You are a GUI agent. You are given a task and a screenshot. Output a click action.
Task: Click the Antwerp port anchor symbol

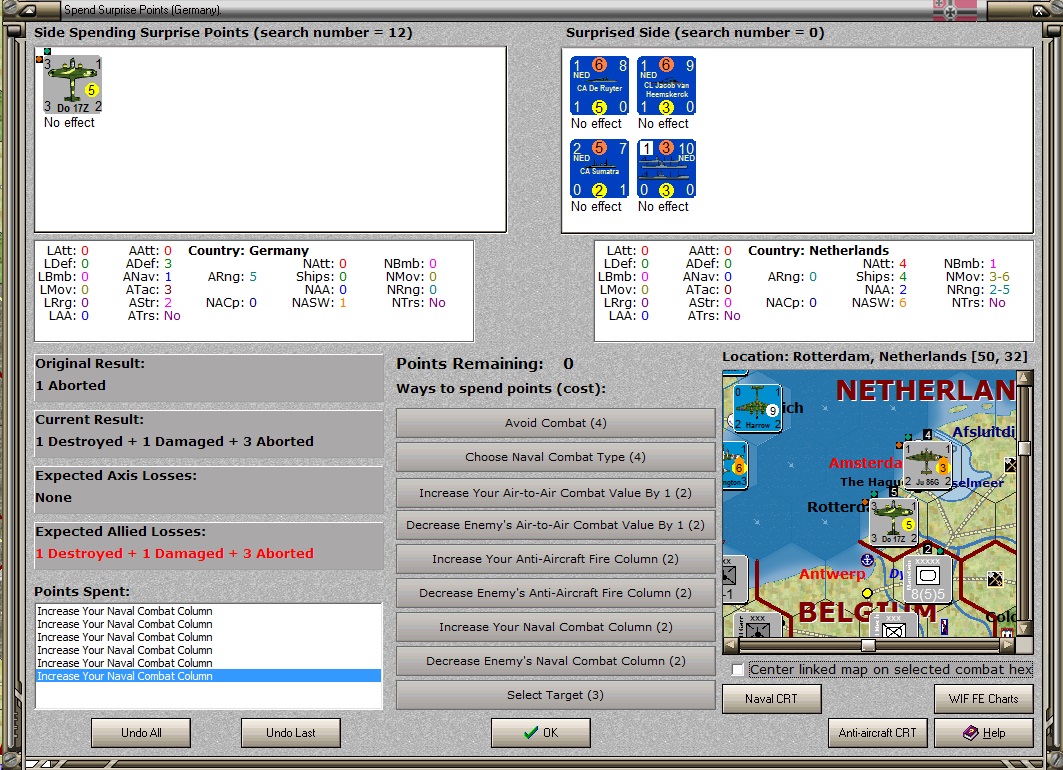coord(866,560)
